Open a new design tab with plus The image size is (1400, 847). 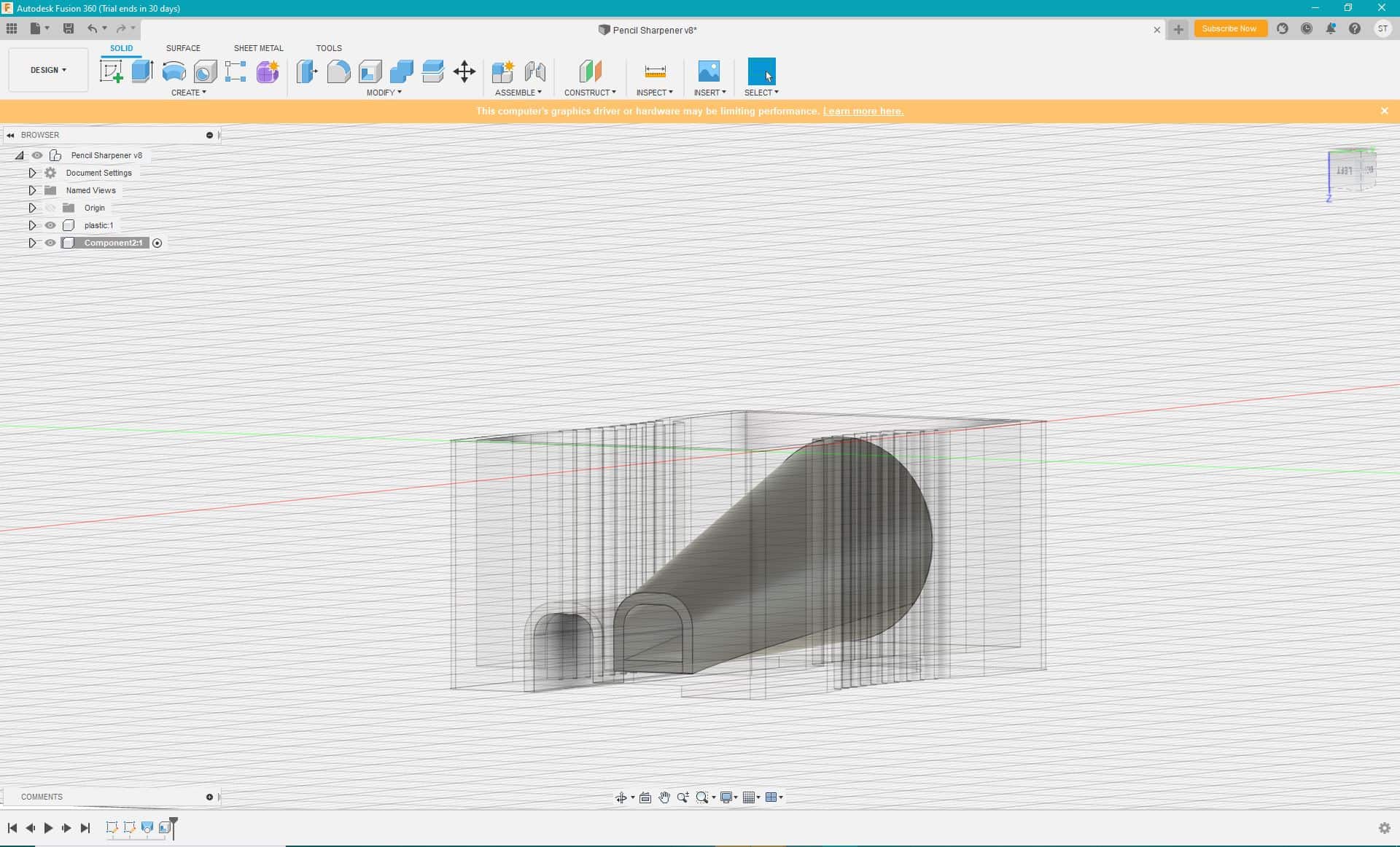pos(1178,29)
